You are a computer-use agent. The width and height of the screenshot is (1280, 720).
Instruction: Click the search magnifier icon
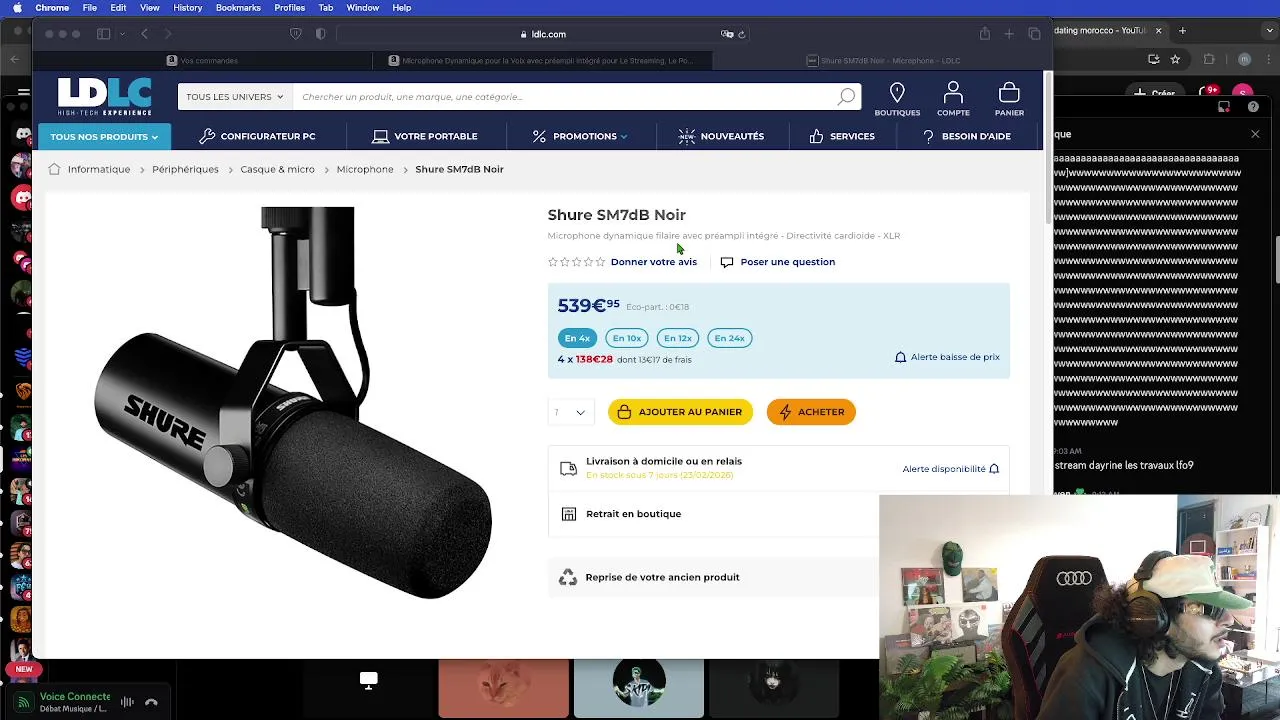tap(846, 97)
